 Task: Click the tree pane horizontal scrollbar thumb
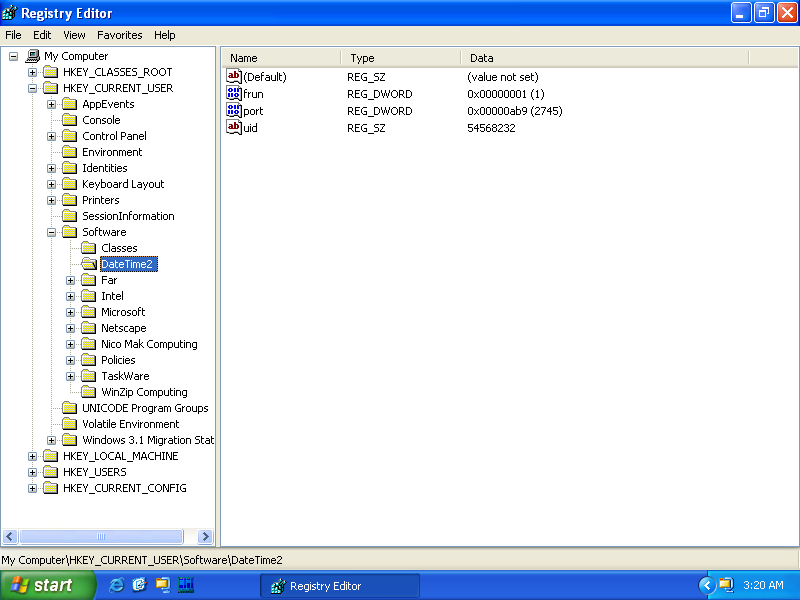(101, 536)
